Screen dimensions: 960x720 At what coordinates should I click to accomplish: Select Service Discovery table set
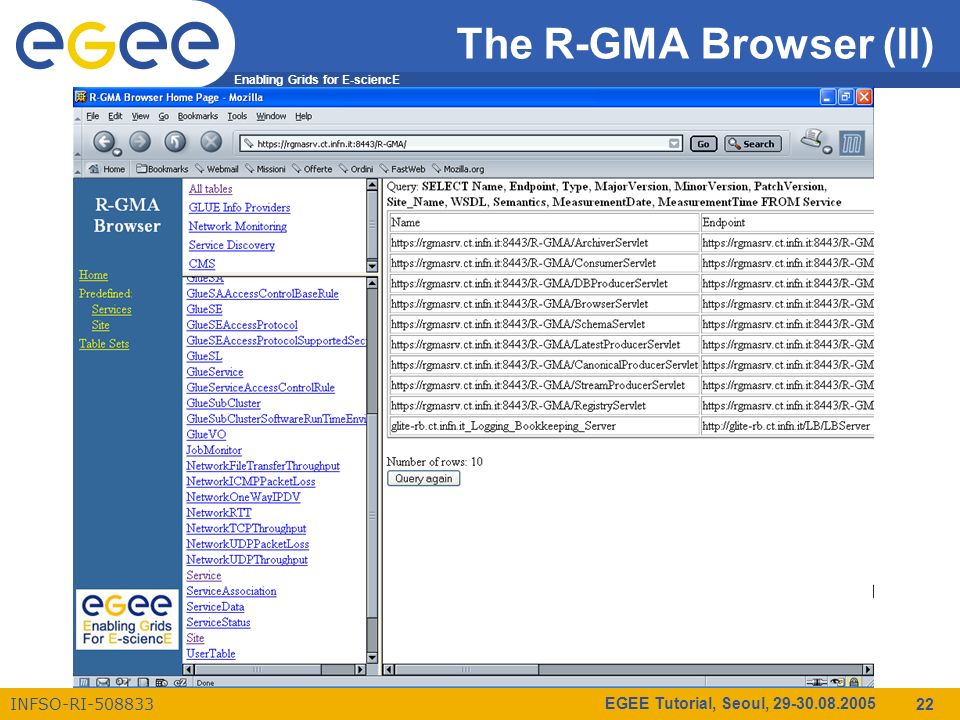[x=231, y=245]
